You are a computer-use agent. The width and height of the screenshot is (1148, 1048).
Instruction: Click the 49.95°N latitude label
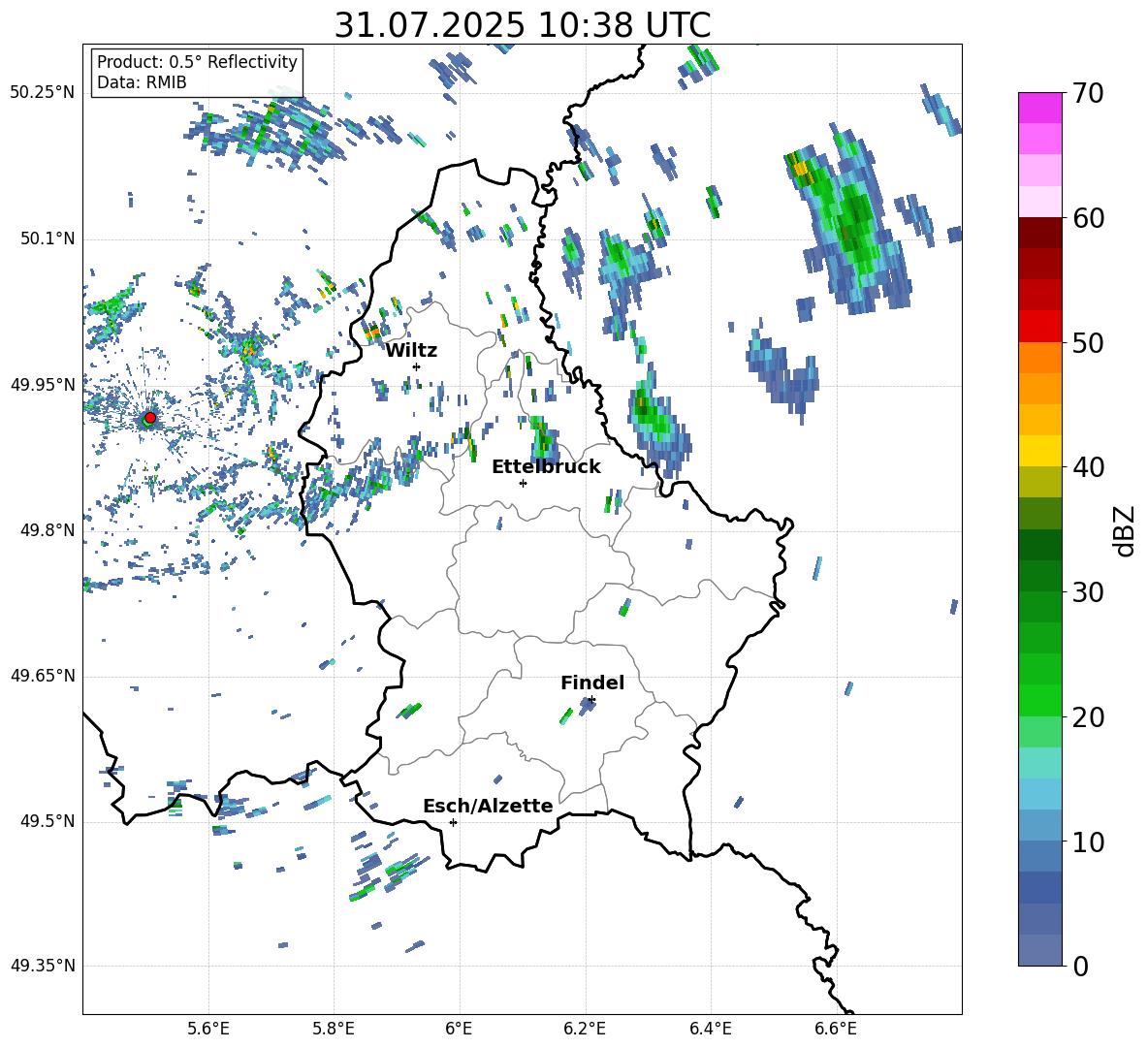(43, 385)
